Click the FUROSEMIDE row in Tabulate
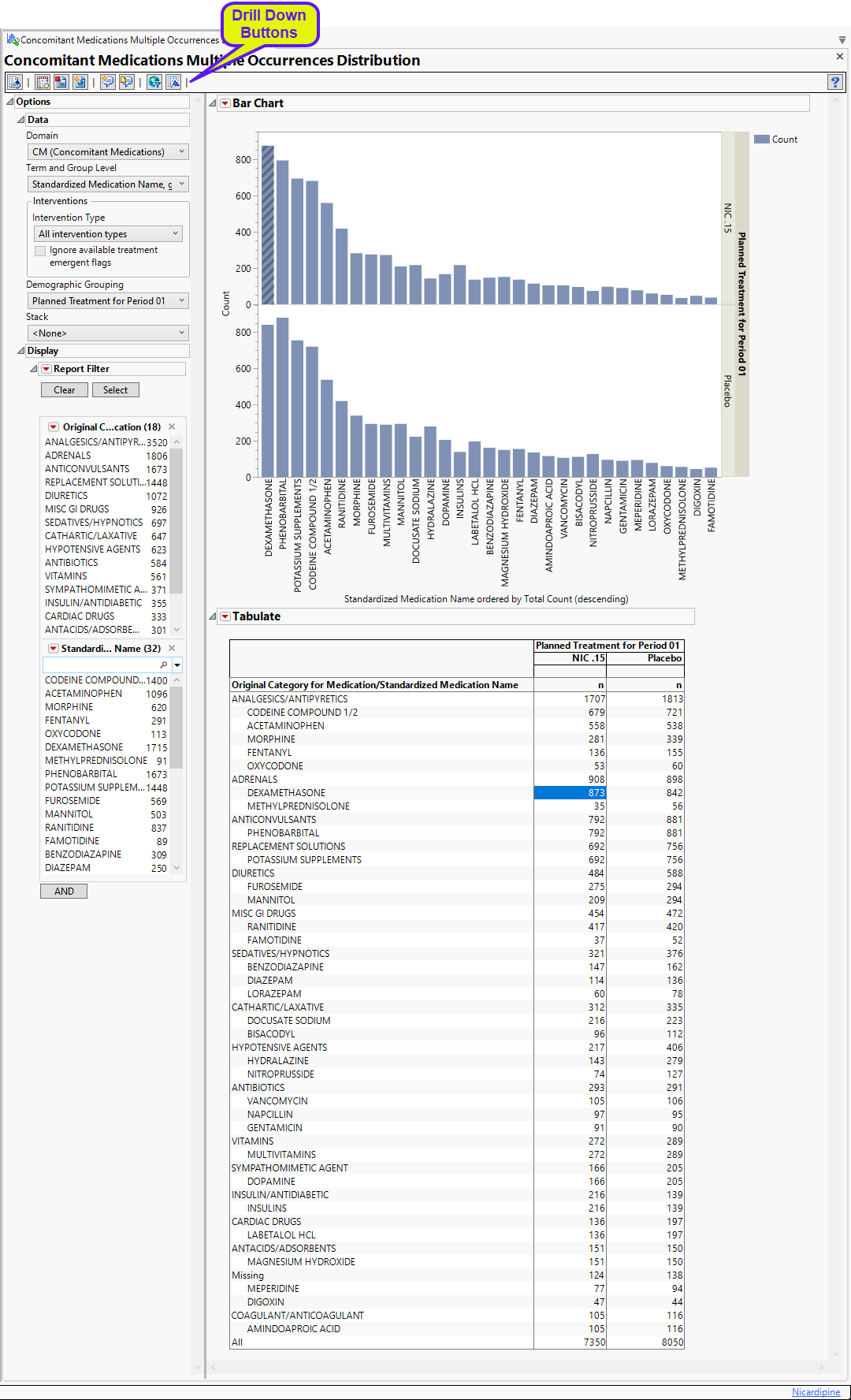The image size is (851, 1400). click(x=457, y=887)
